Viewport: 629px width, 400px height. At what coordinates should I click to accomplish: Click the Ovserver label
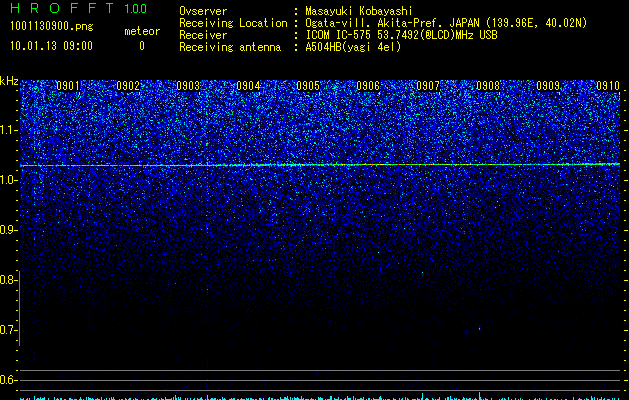203,11
